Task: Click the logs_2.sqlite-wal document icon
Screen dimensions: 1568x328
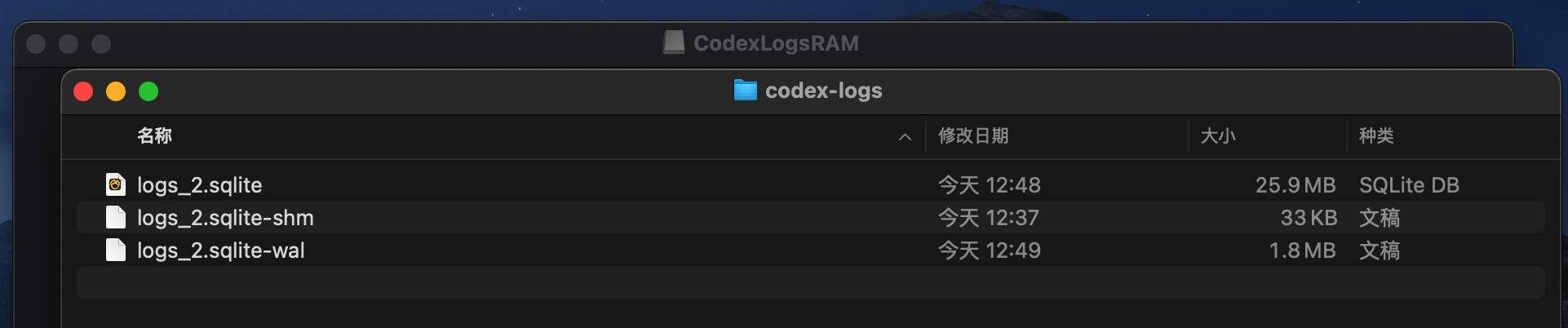Action: (x=116, y=250)
